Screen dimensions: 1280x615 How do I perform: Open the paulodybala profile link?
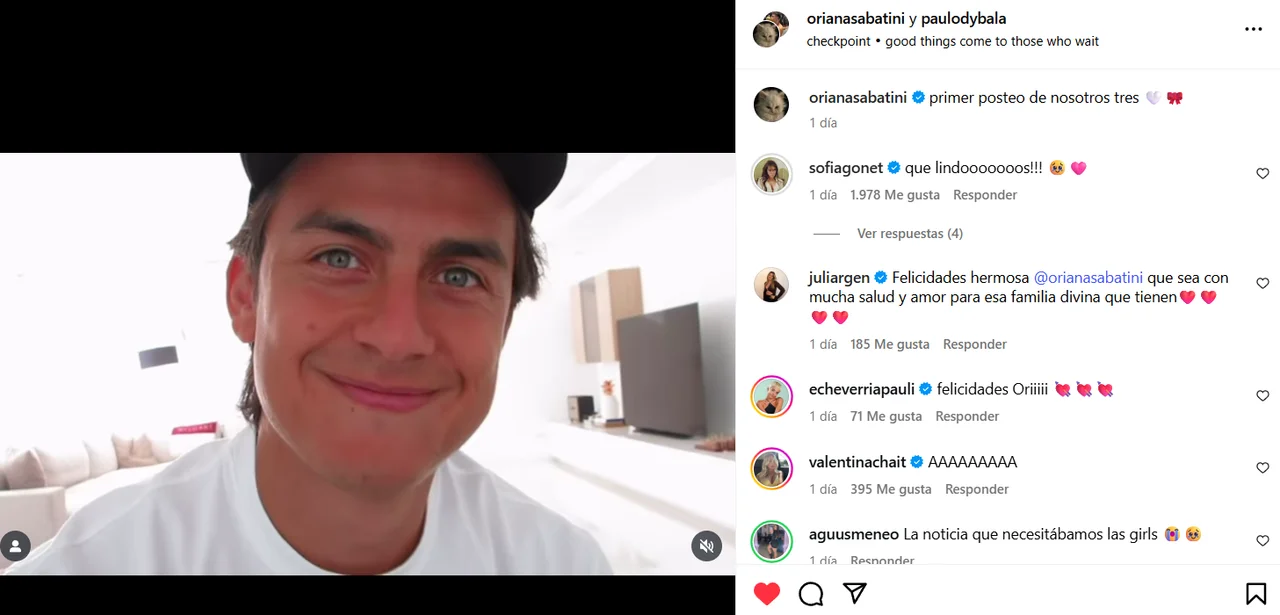pyautogui.click(x=963, y=19)
